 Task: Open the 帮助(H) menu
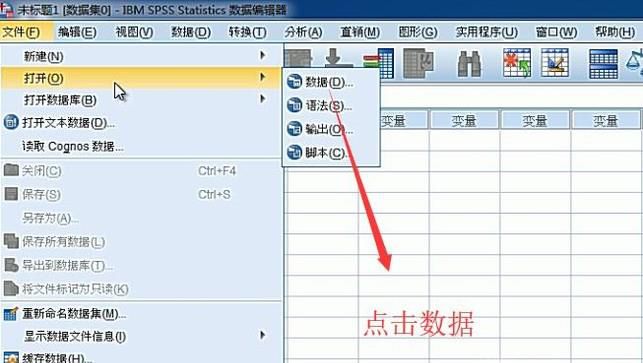click(615, 32)
